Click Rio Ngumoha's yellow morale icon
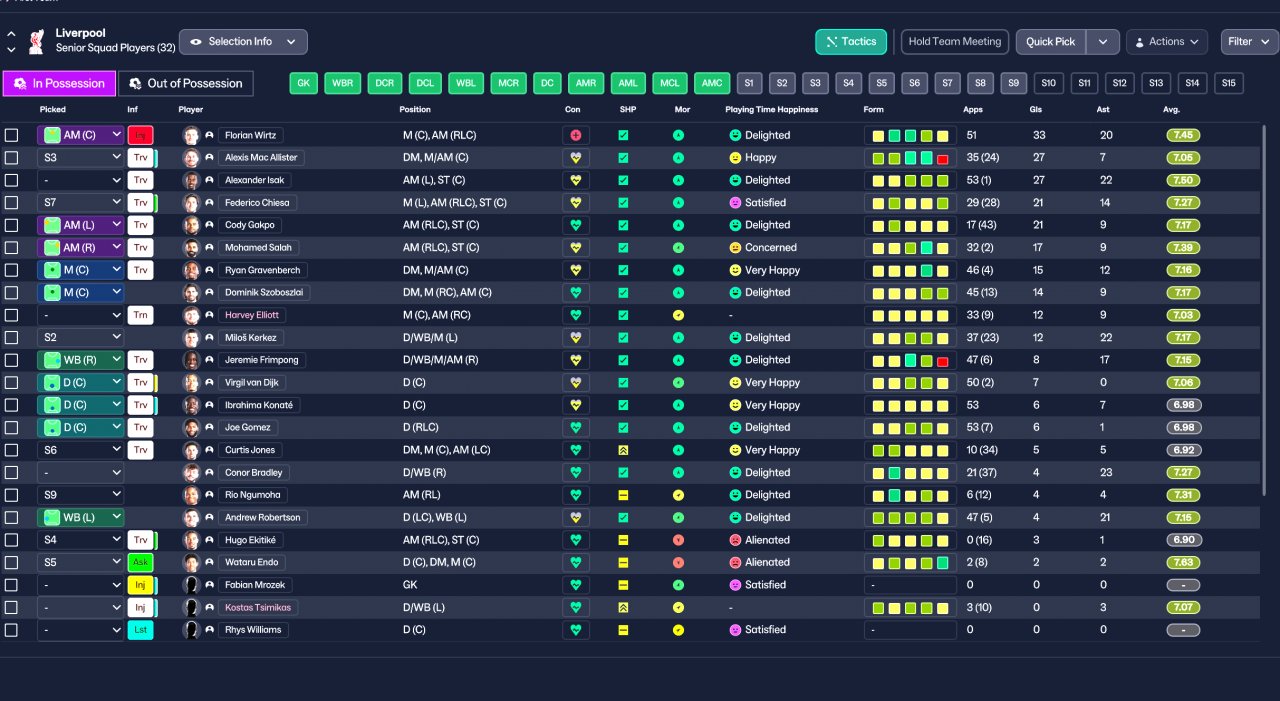The image size is (1280, 701). (x=678, y=495)
